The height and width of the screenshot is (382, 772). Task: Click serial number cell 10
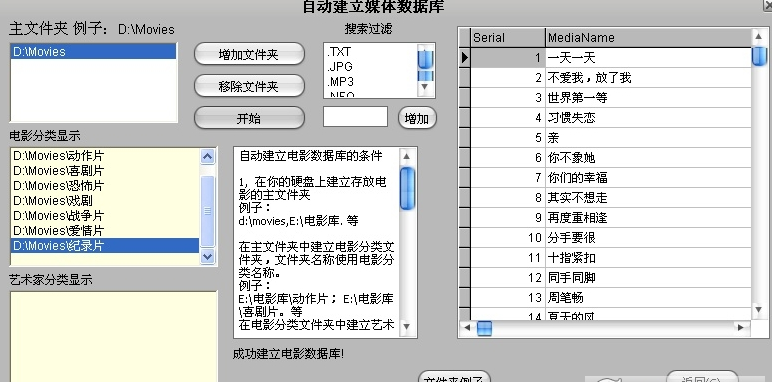(x=508, y=238)
